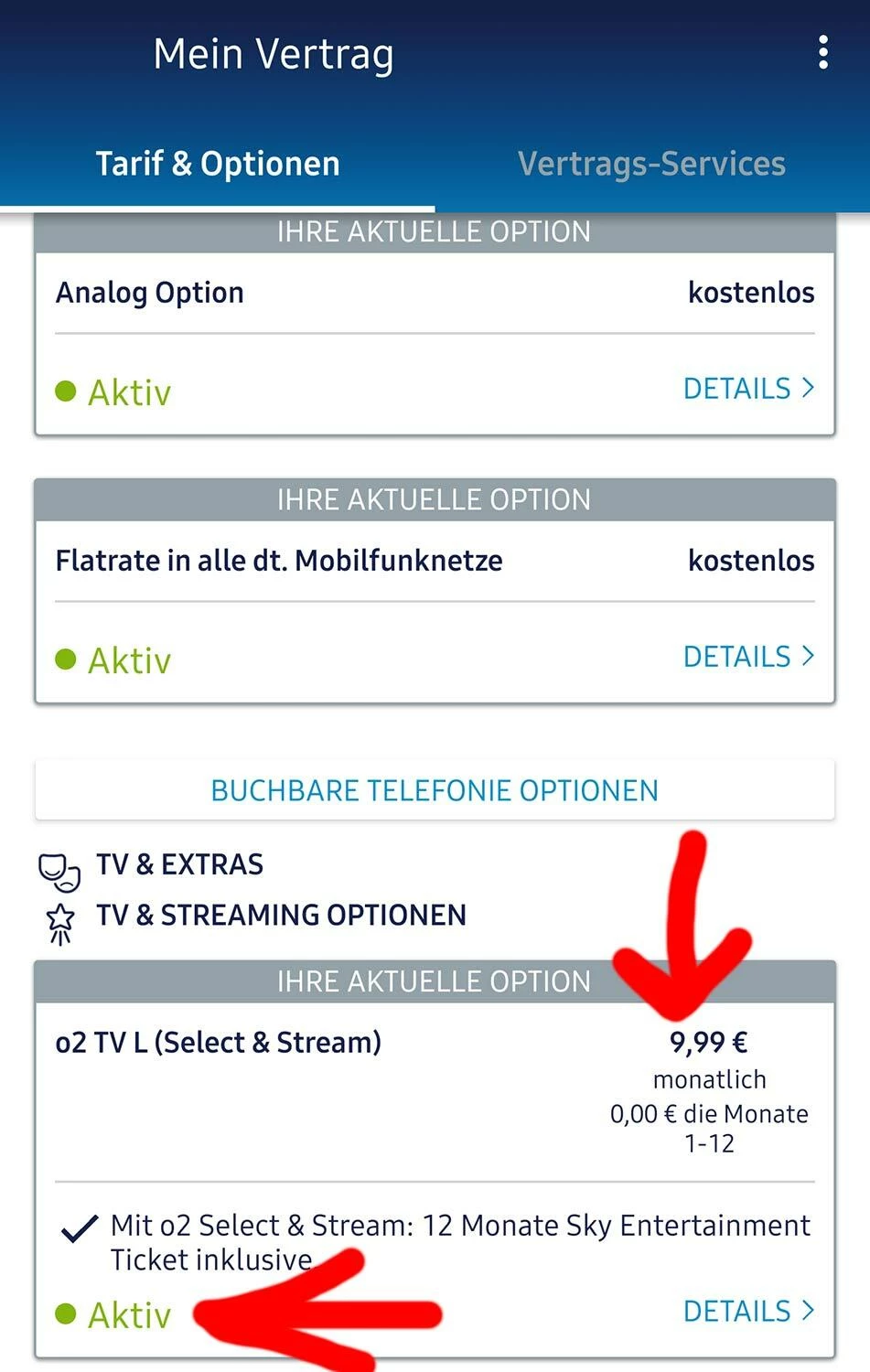Image resolution: width=870 pixels, height=1372 pixels.
Task: Open DETAILS for the Analog Option
Action: click(x=747, y=389)
